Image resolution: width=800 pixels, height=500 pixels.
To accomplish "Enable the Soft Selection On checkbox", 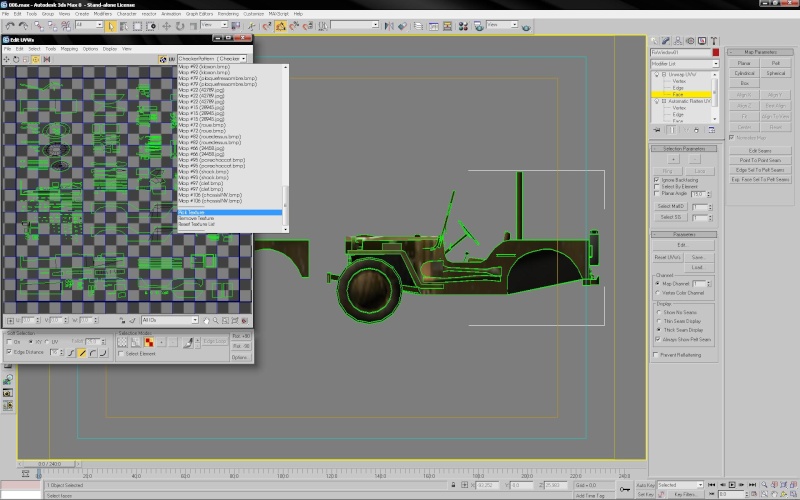I will pyautogui.click(x=10, y=342).
